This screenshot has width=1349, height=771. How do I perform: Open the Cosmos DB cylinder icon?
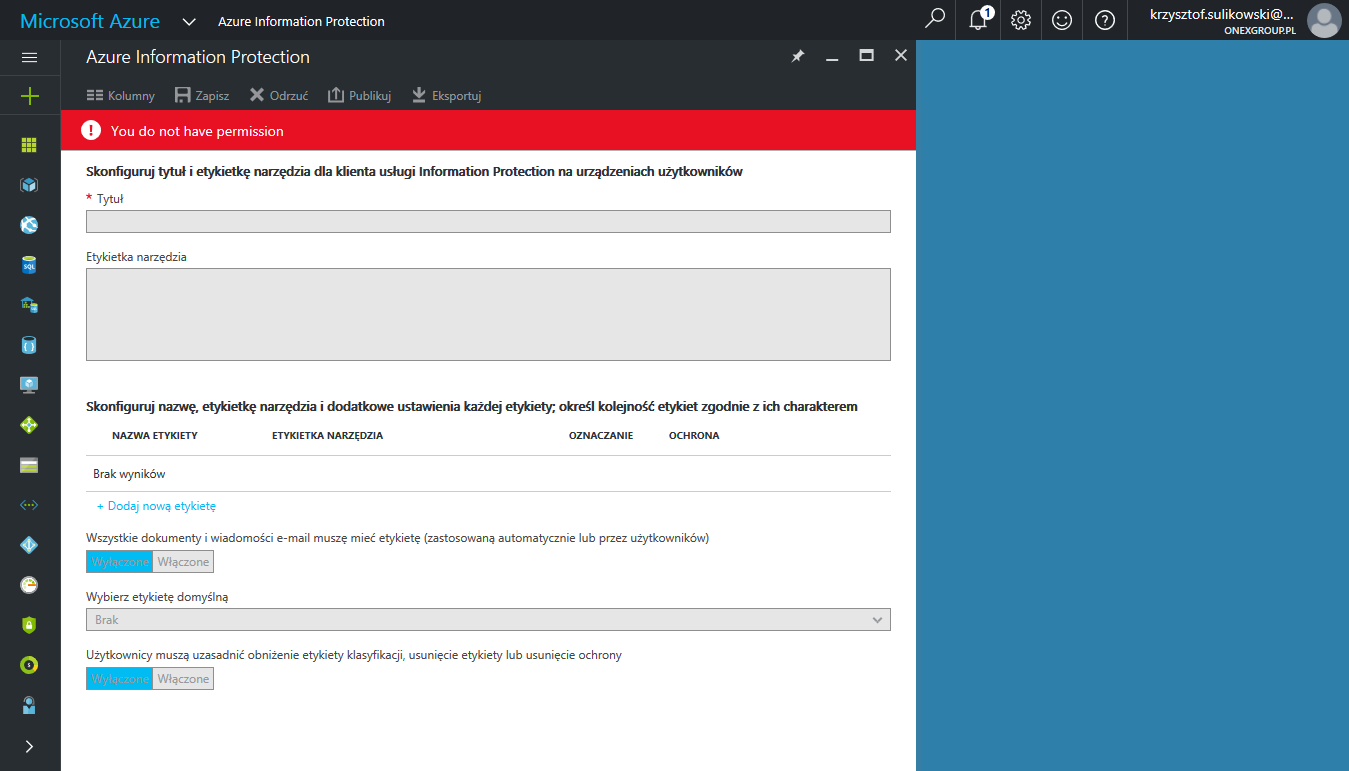pyautogui.click(x=29, y=345)
